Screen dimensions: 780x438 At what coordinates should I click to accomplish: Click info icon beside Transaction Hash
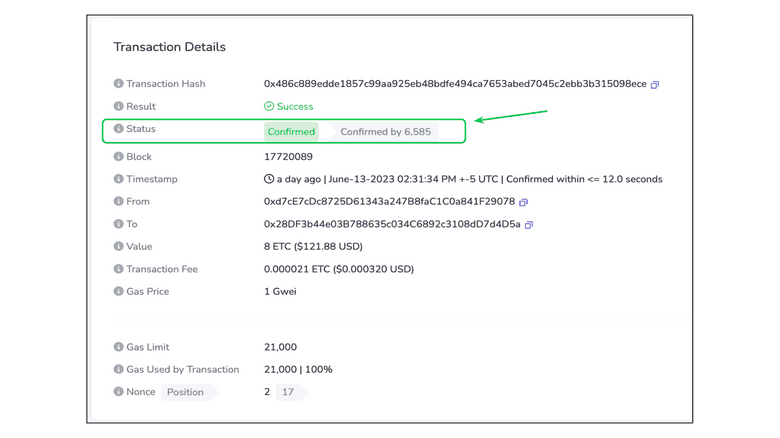tap(118, 84)
